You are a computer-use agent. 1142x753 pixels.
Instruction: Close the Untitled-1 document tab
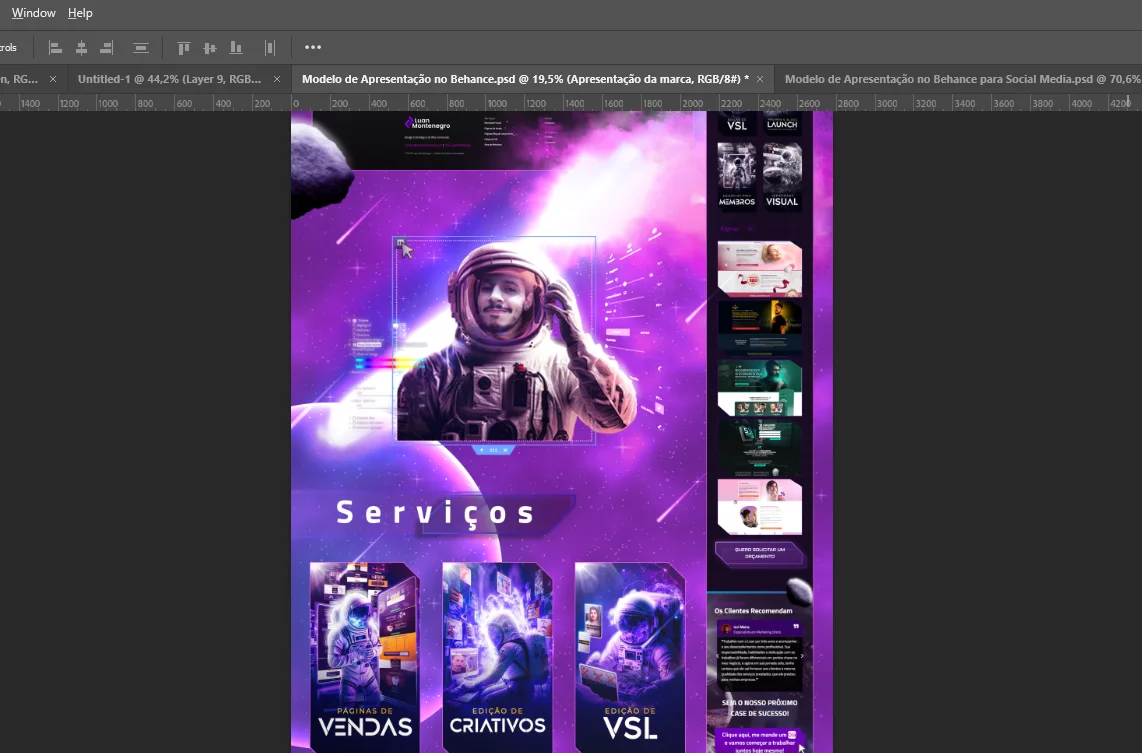[277, 79]
